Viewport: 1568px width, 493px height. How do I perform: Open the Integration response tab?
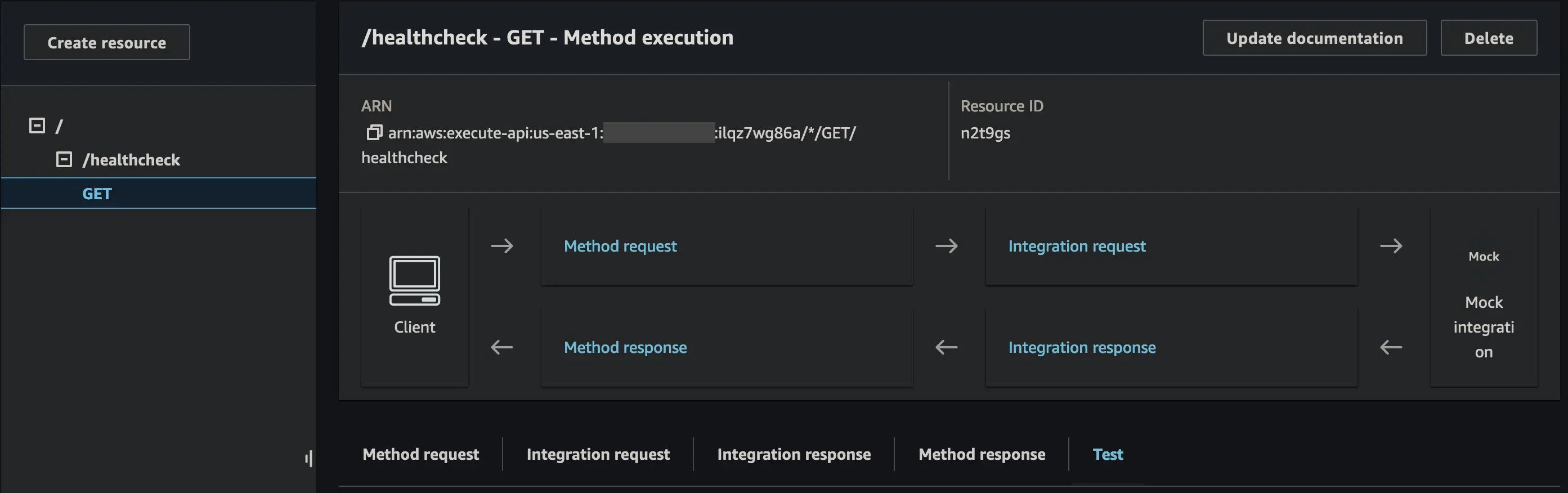[x=794, y=455]
